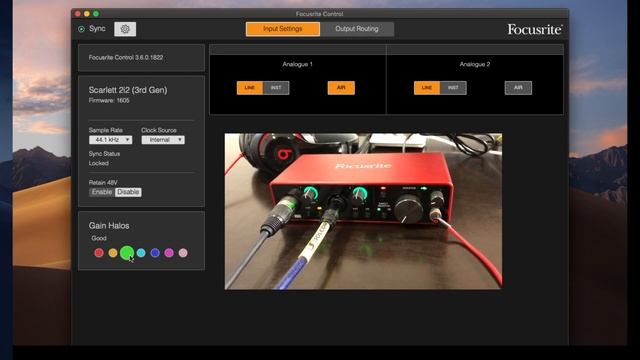Open the Clock Source Internal dropdown
This screenshot has height=360, width=640.
(163, 140)
